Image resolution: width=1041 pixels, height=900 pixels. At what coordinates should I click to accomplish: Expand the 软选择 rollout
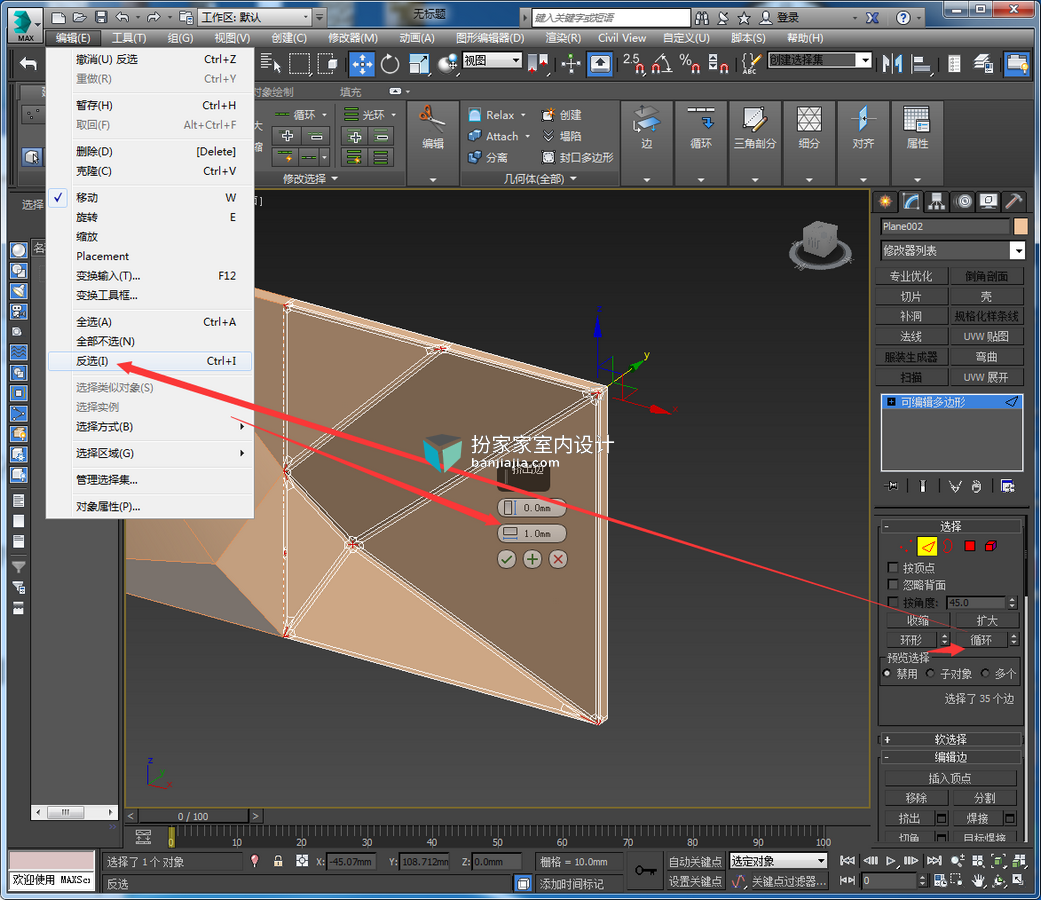pos(951,739)
